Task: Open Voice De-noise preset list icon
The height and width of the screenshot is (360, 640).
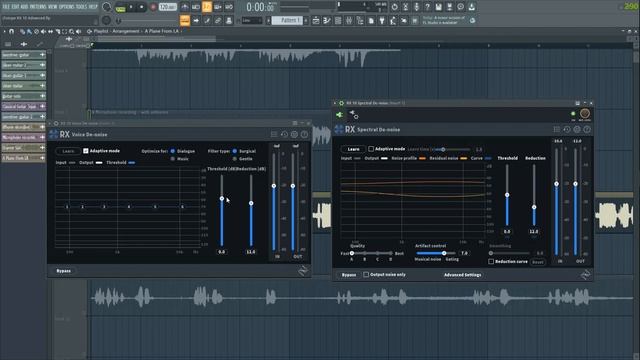Action: click(274, 134)
